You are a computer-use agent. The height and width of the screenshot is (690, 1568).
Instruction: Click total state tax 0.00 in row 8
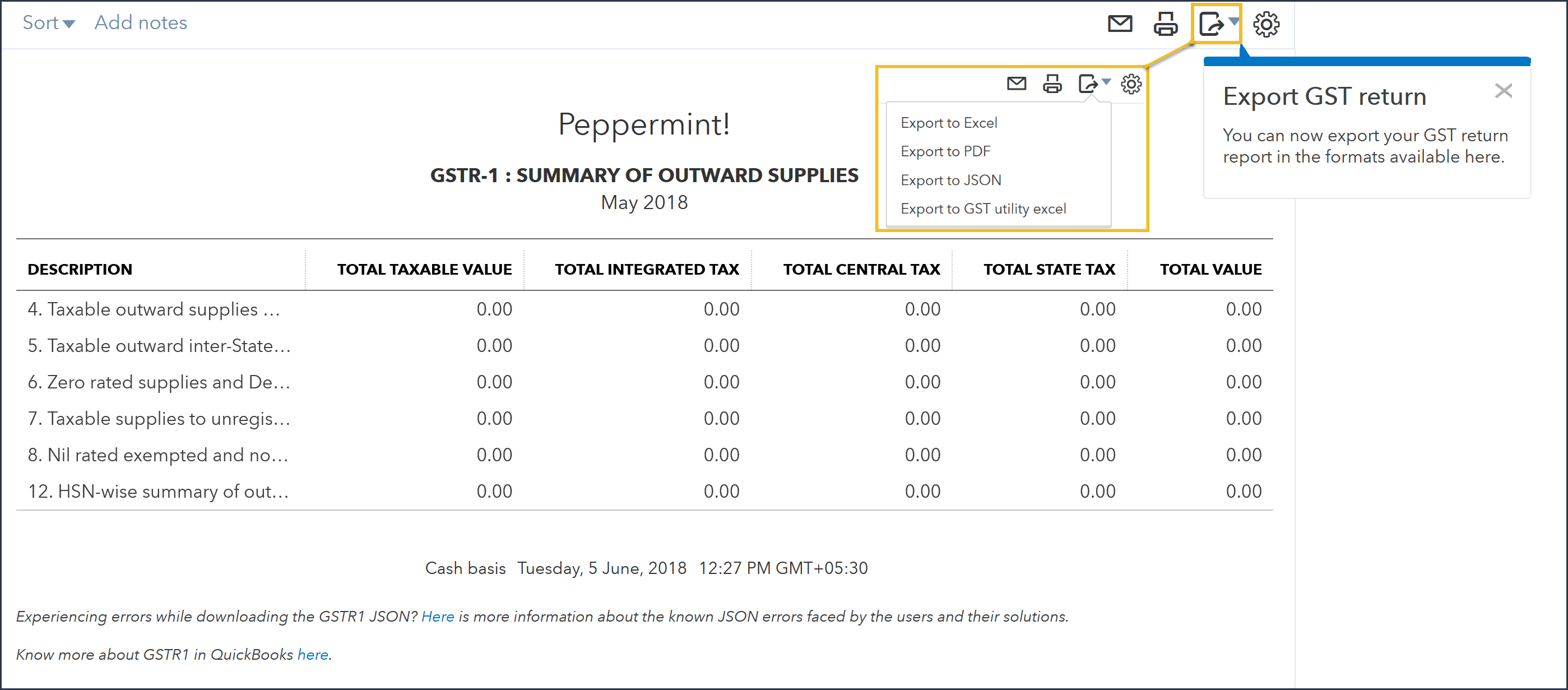coord(1097,455)
